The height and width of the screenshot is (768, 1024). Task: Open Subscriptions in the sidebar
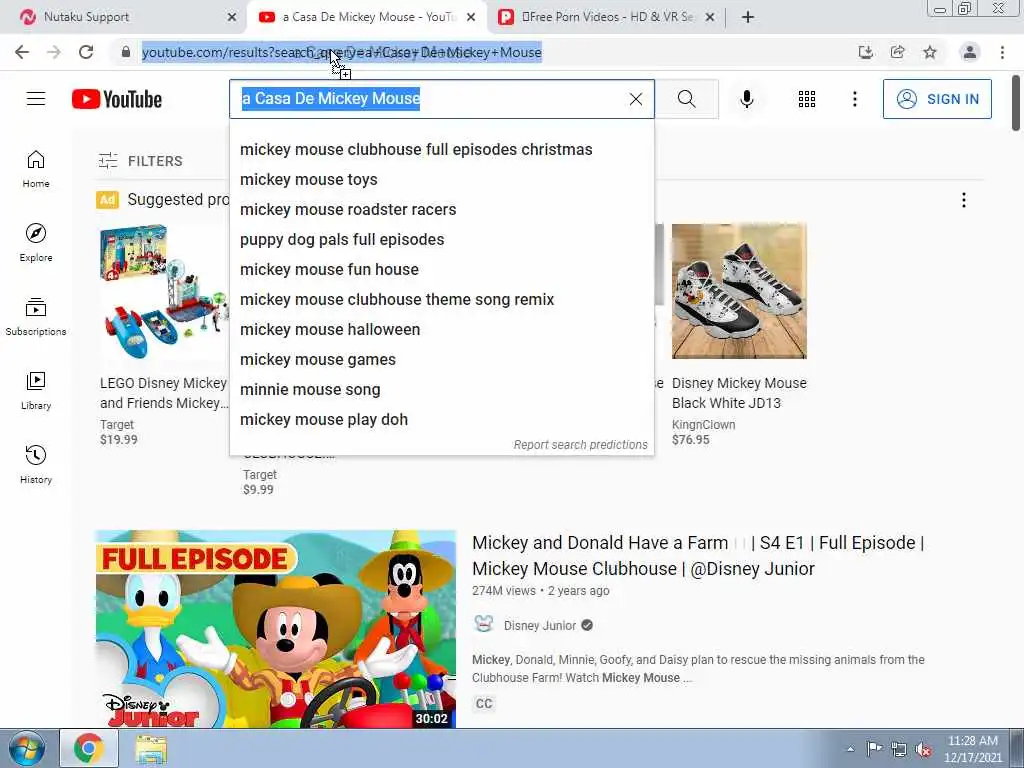tap(36, 317)
